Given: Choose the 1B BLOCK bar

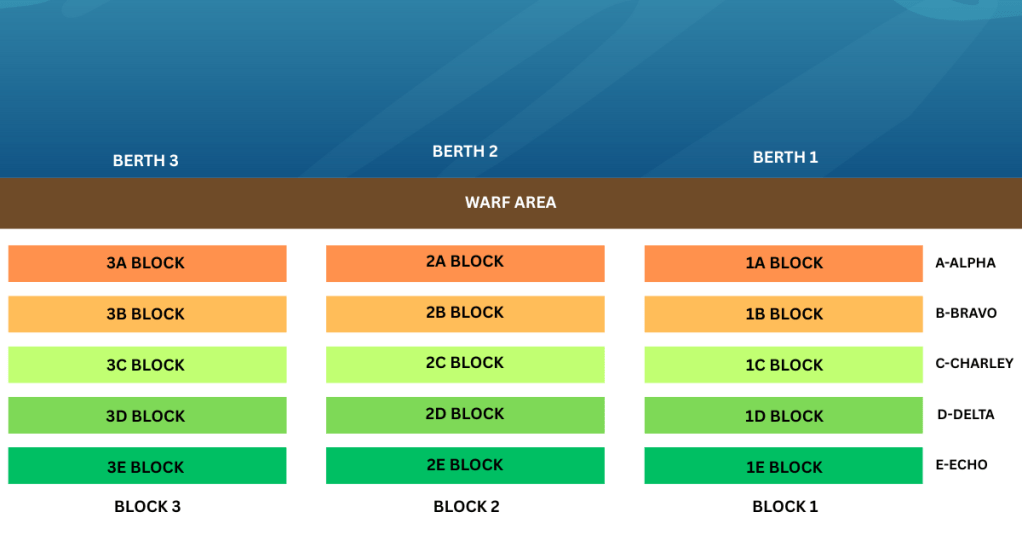Looking at the screenshot, I should coord(783,314).
